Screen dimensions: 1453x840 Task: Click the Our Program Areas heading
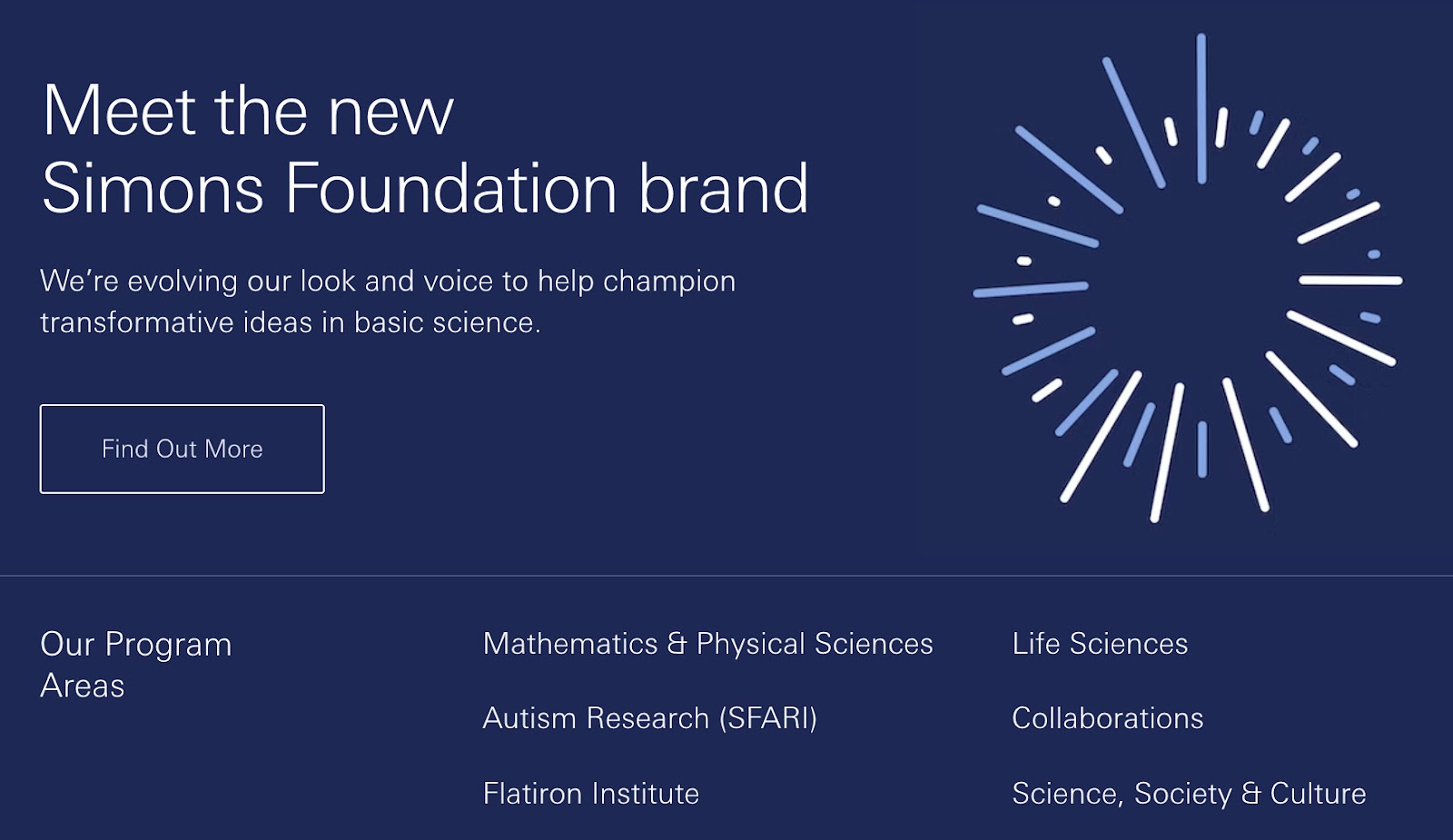[x=136, y=664]
